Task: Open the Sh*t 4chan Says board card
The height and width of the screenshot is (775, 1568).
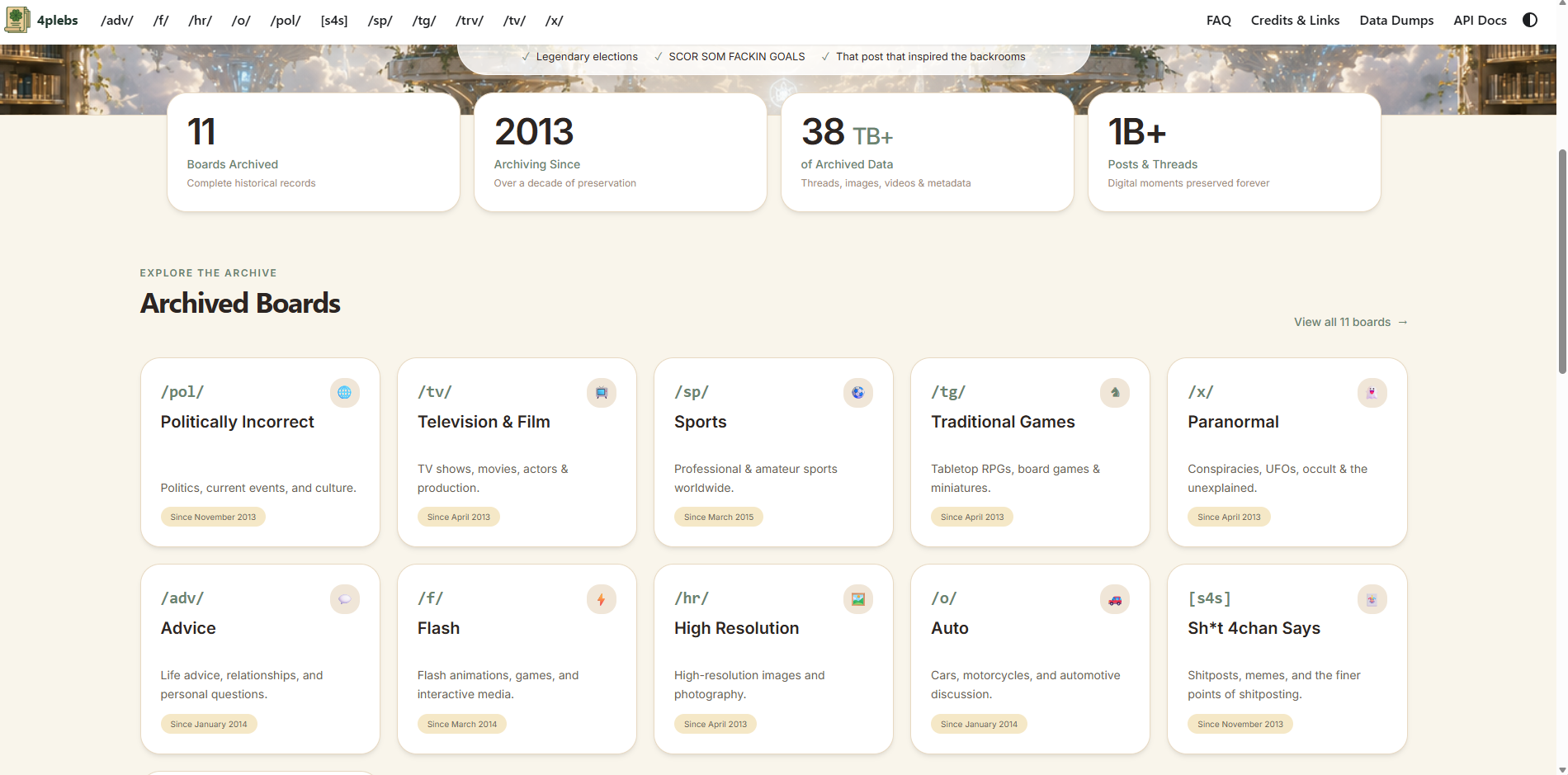Action: 1287,659
